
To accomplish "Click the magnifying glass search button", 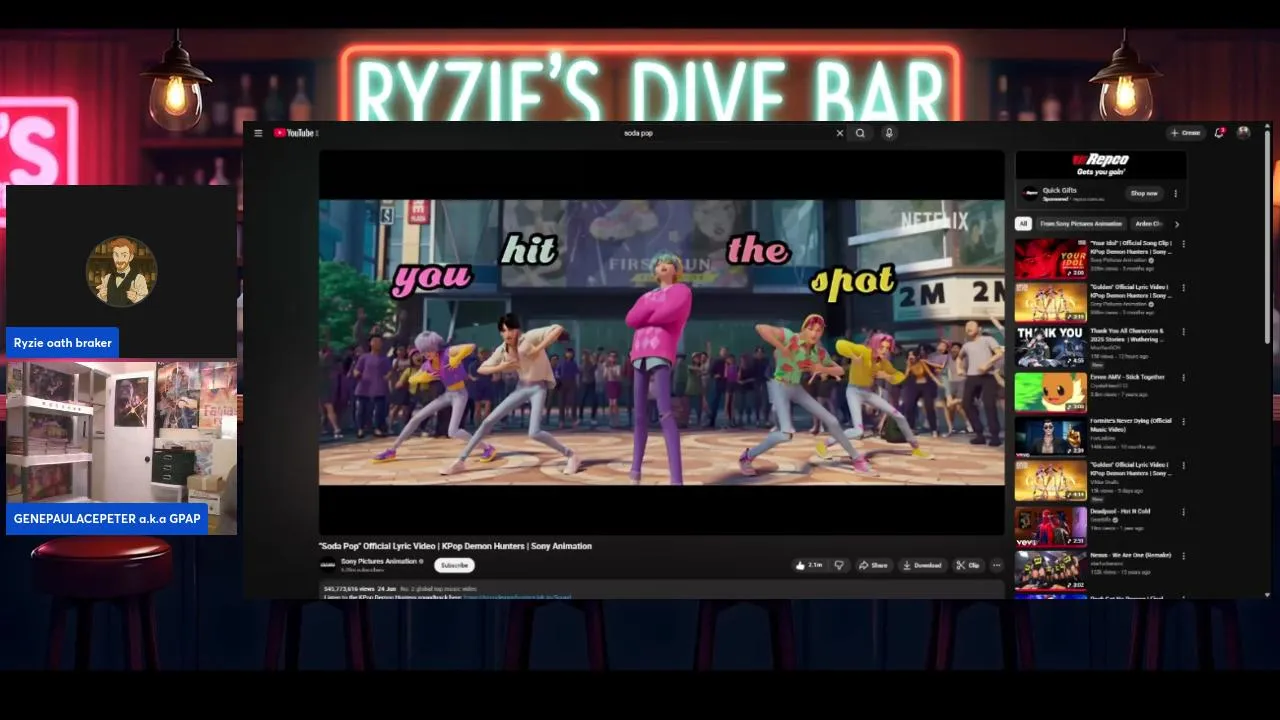I will 860,133.
